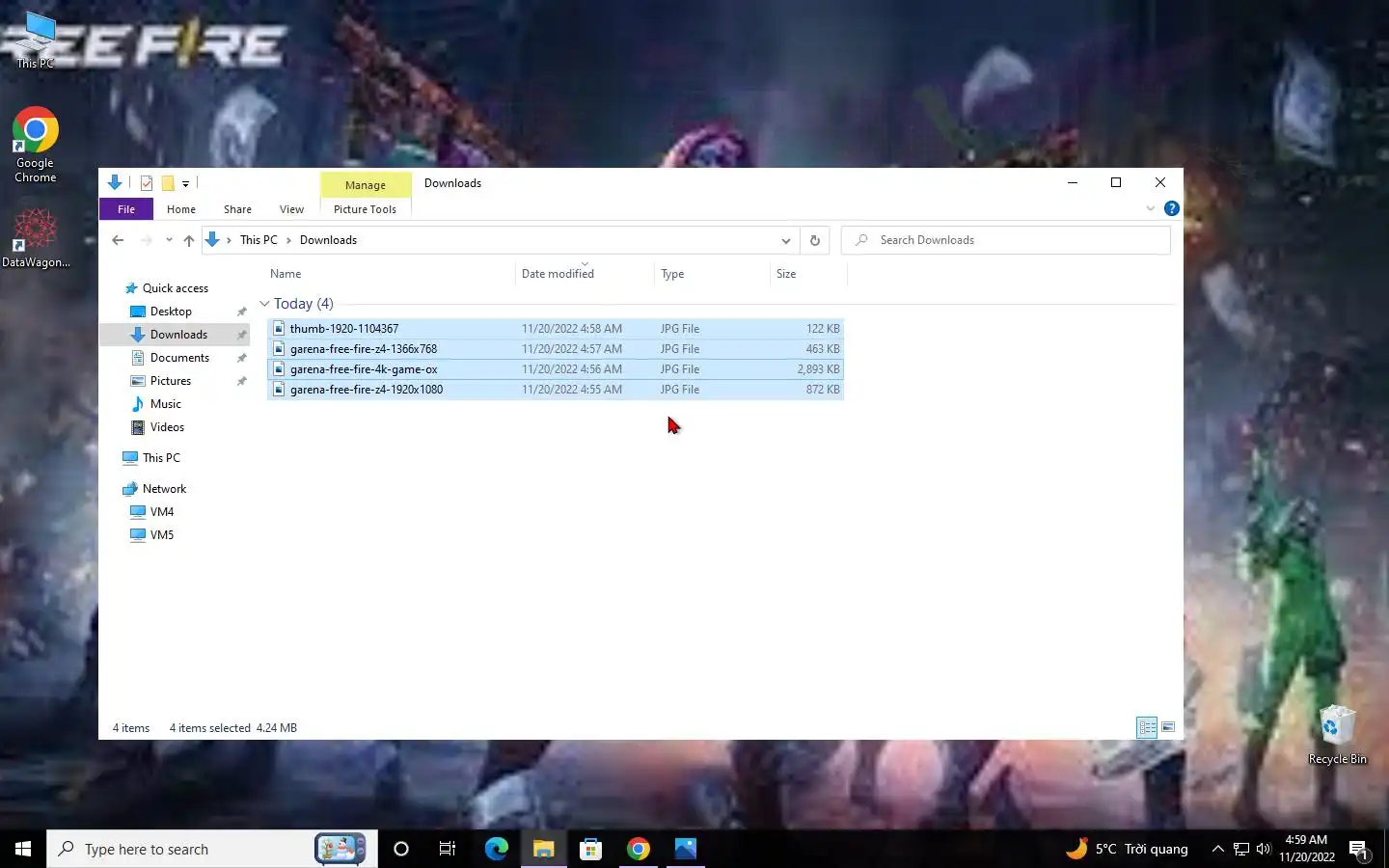Screen dimensions: 1389x868
Task: Open Documents in the navigation pane
Action: (179, 358)
